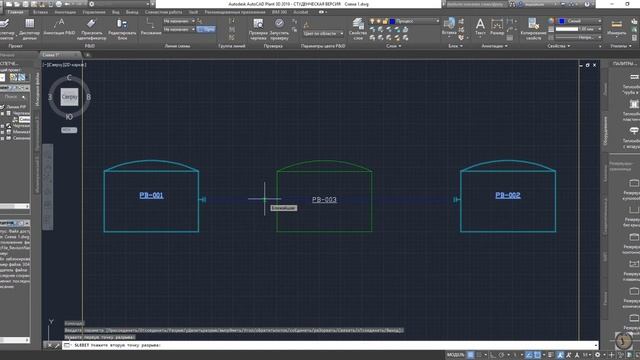This screenshot has height=360, width=640.
Task: Open the Edit block (Редактировать блок) tool
Action: coord(122,29)
